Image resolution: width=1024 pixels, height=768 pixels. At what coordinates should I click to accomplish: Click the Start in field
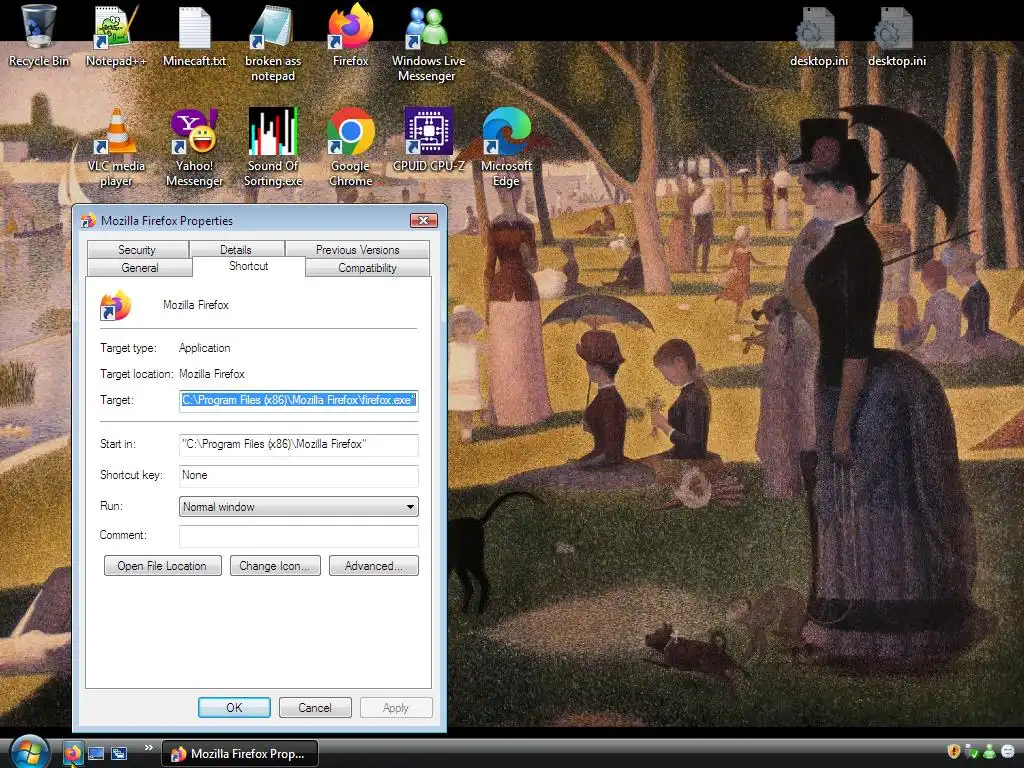[x=298, y=444]
